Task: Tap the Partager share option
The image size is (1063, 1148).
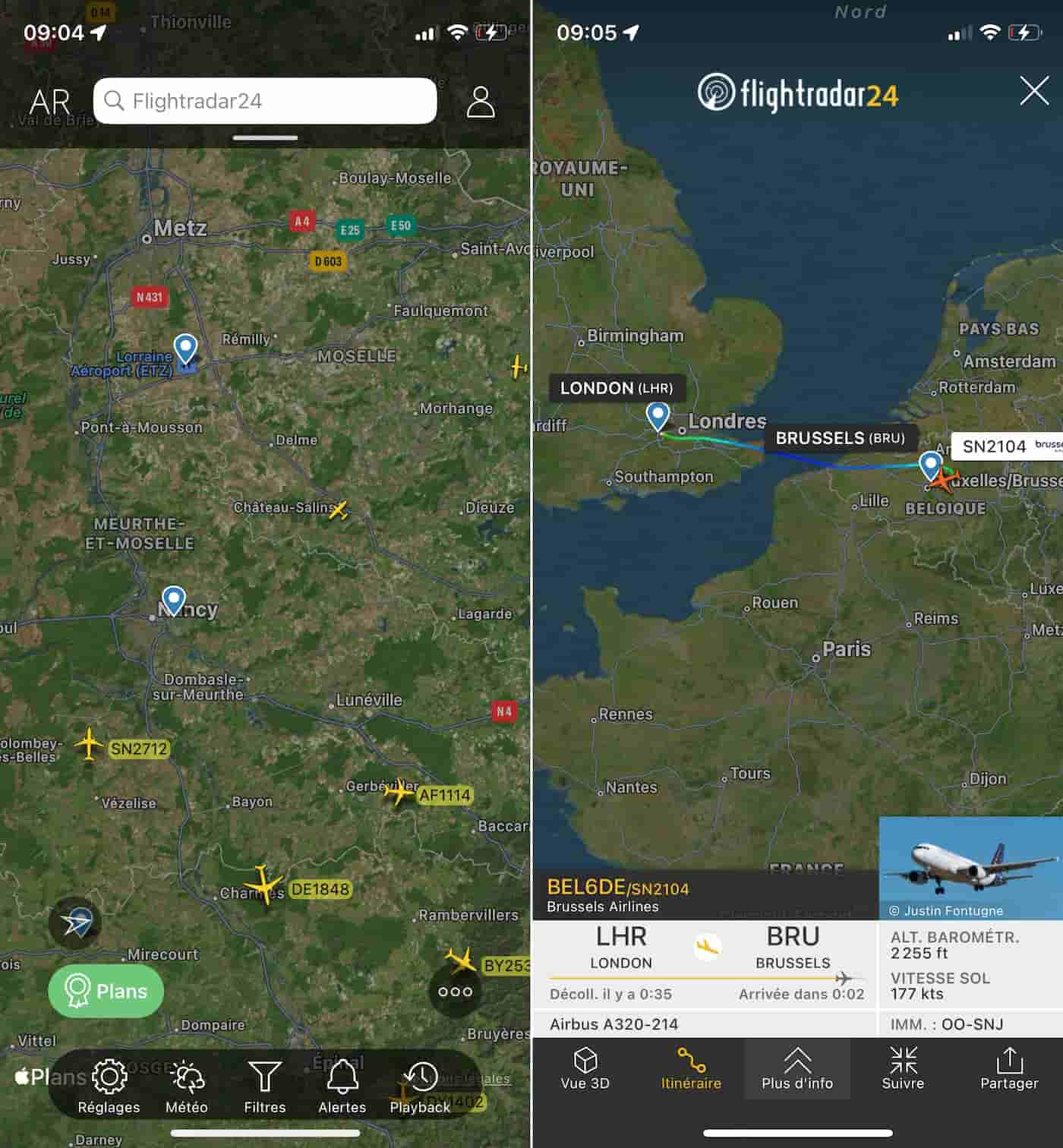Action: point(1009,1068)
